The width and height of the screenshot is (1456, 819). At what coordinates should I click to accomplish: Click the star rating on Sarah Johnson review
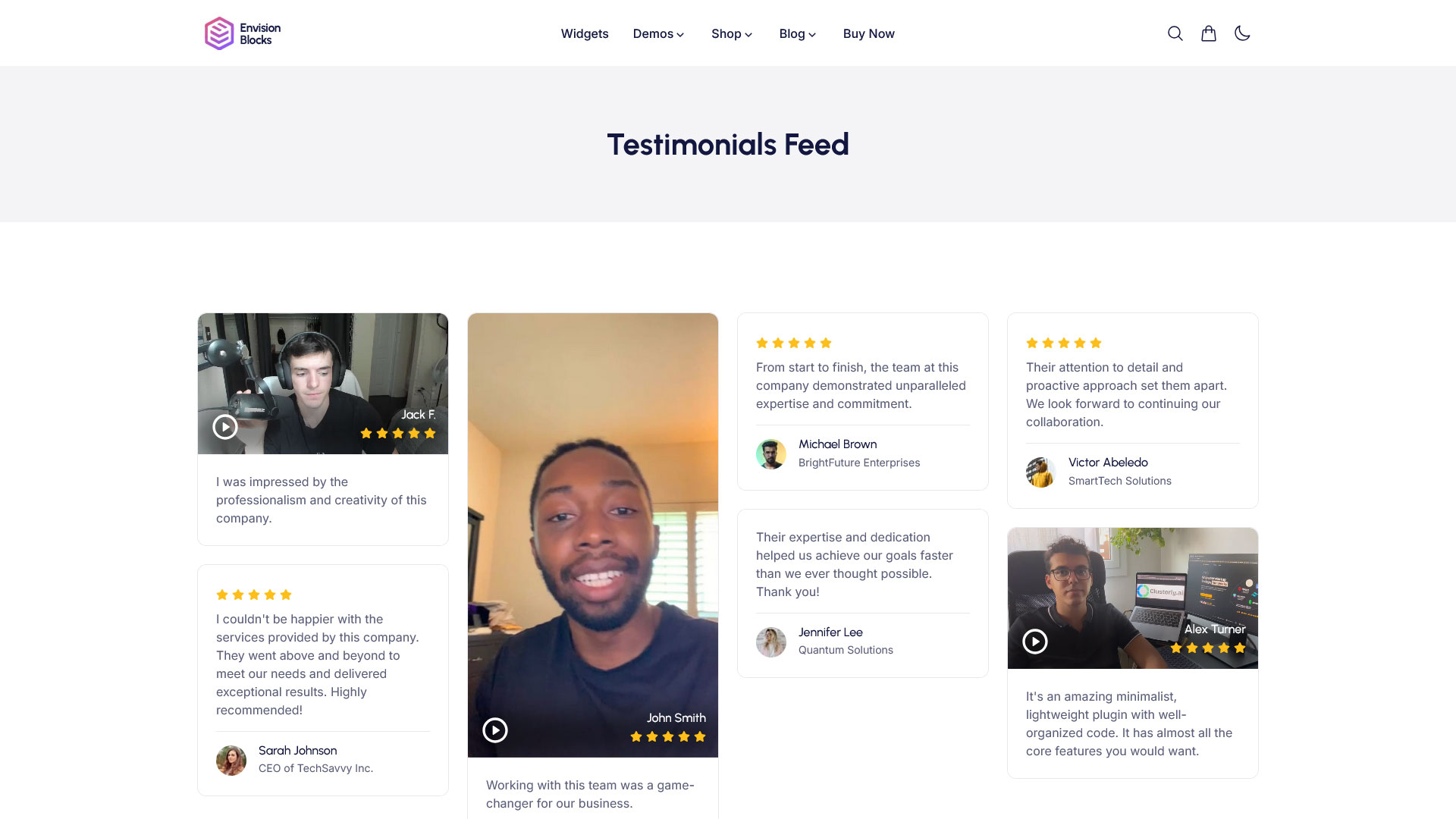[x=254, y=595]
